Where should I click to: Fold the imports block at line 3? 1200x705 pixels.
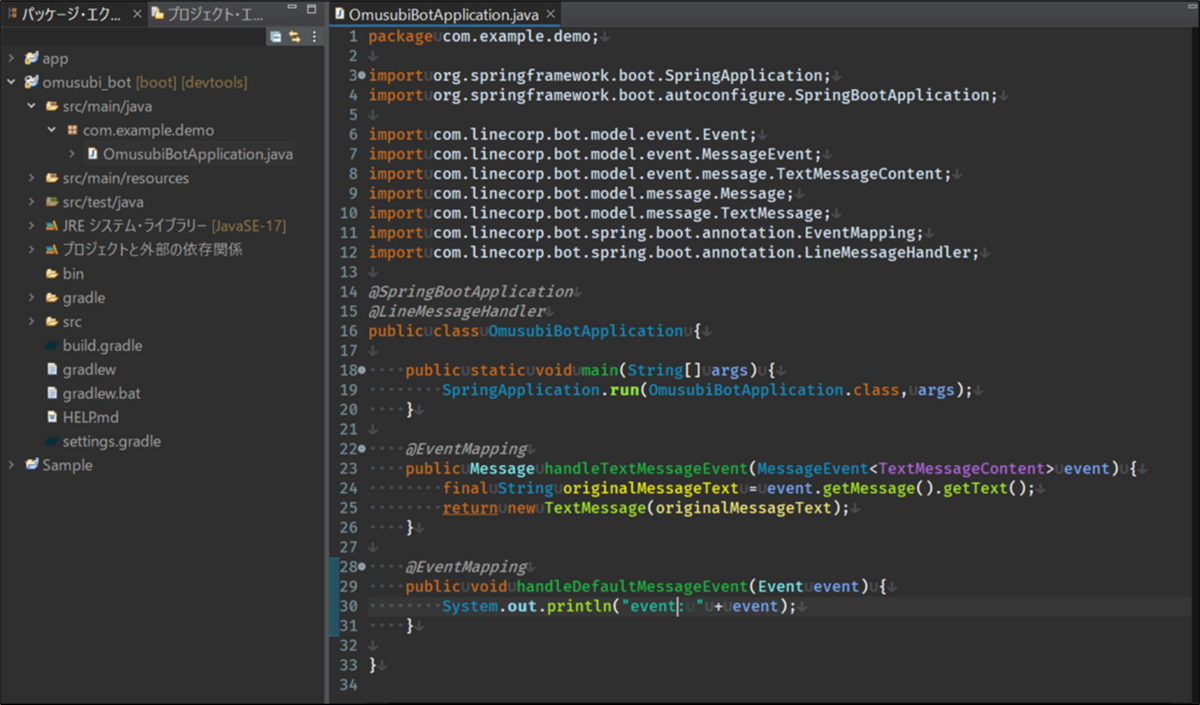(x=361, y=76)
